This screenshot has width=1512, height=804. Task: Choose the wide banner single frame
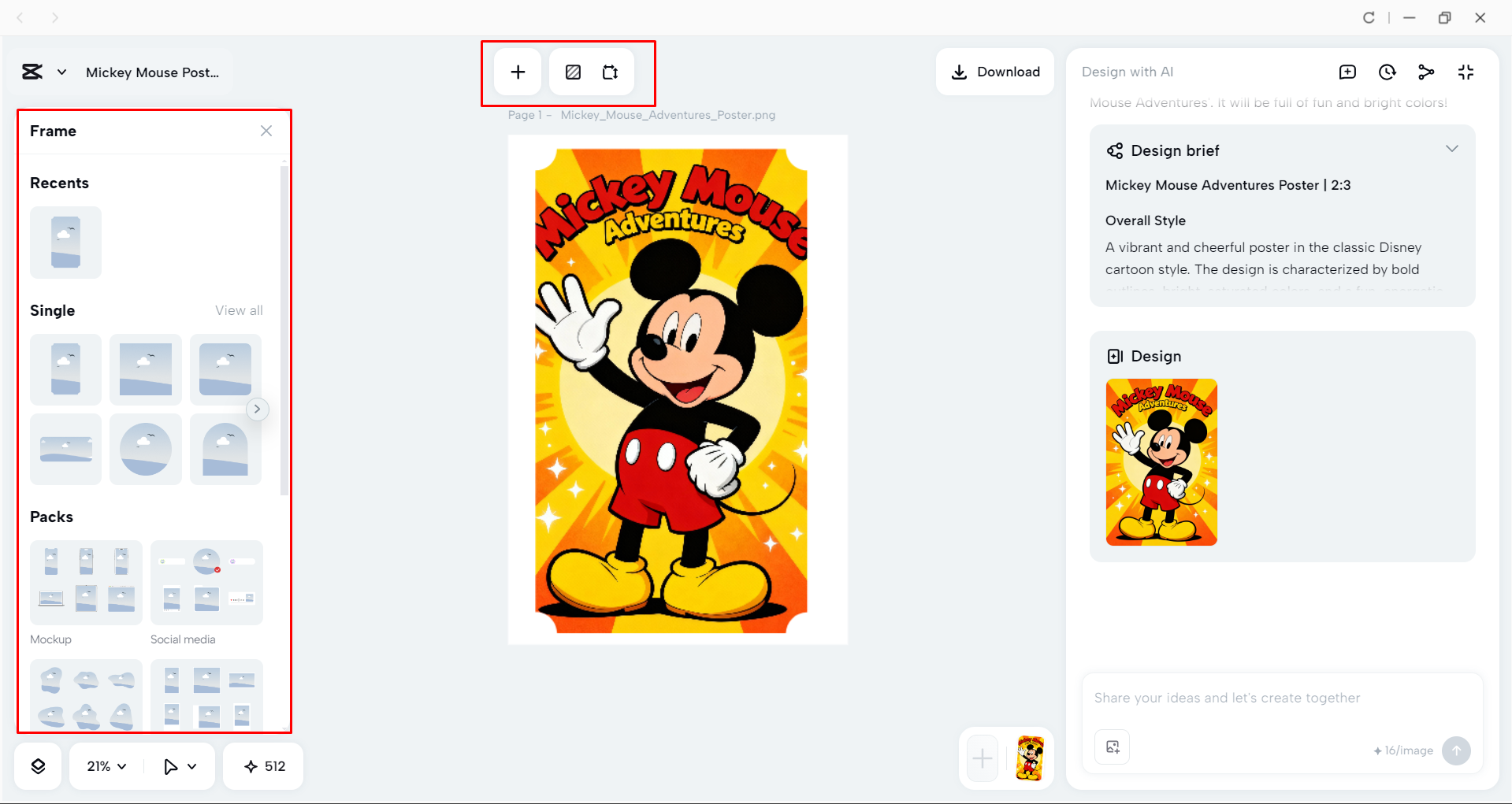66,449
